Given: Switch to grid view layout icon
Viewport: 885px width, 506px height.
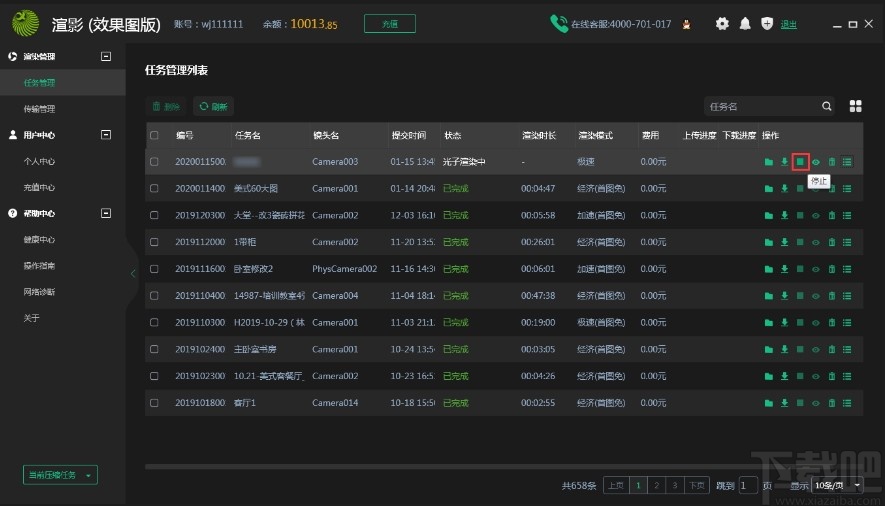Looking at the screenshot, I should 855,106.
